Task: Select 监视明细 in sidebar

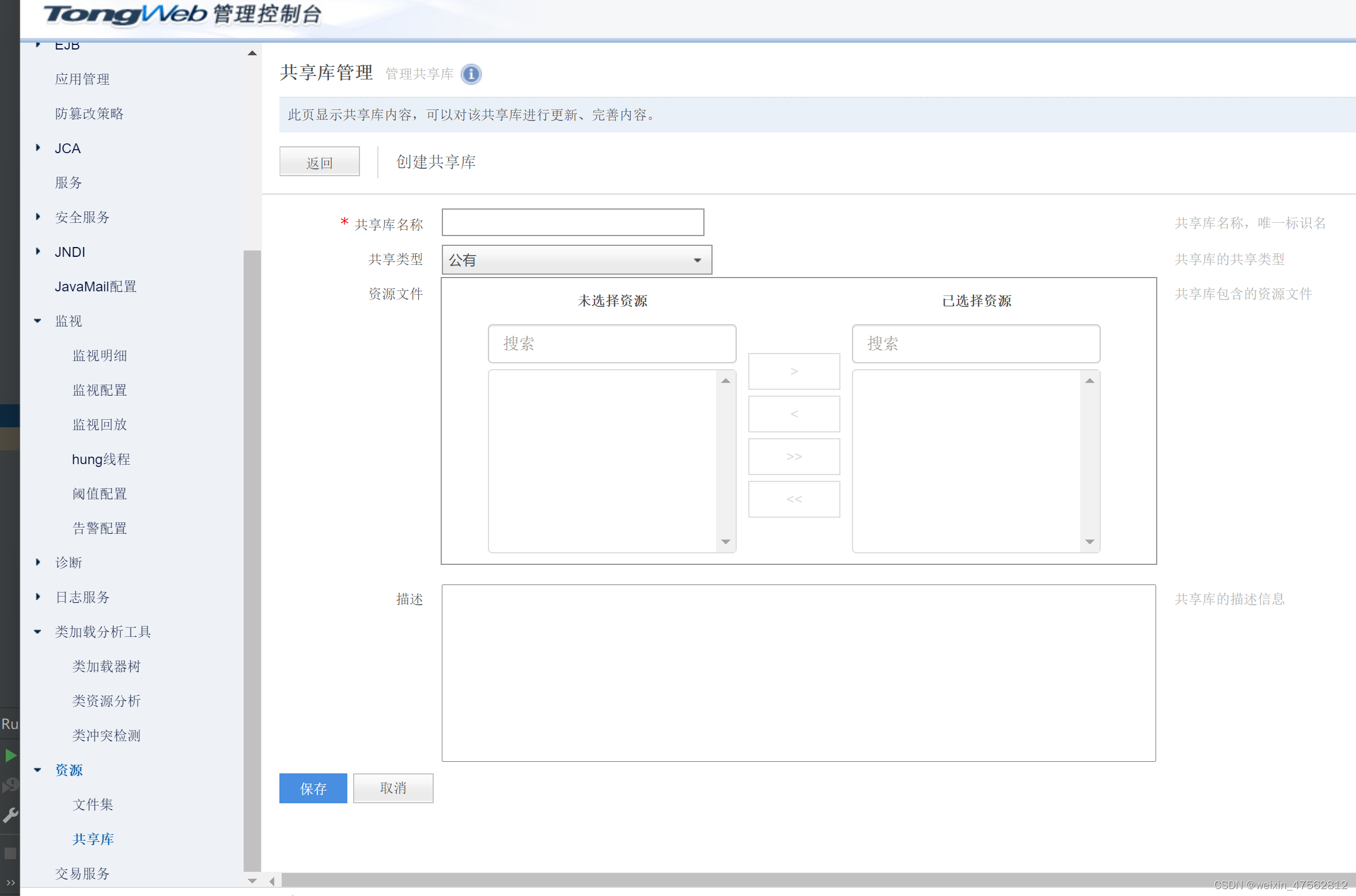Action: coord(99,355)
